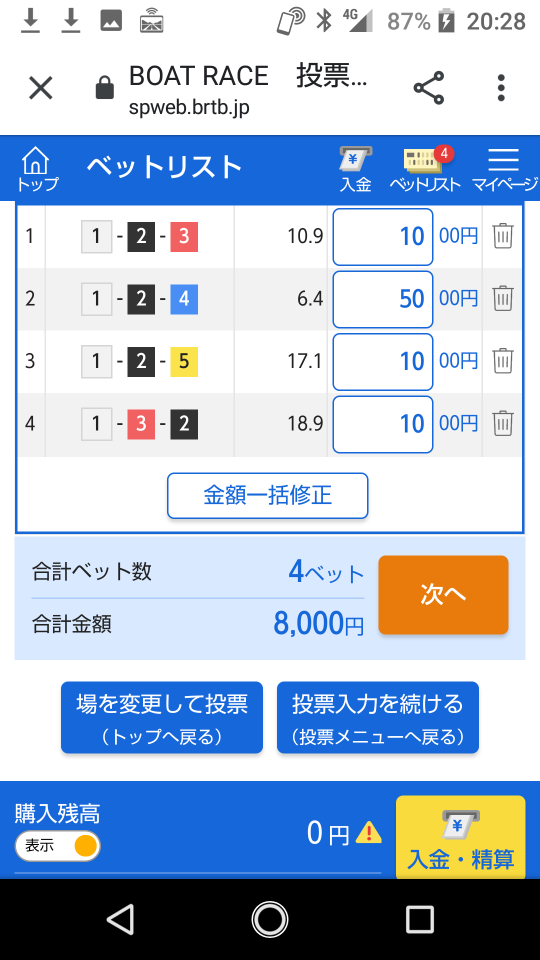Image resolution: width=540 pixels, height=960 pixels.
Task: Proceed with the orange 次へ button
Action: (x=443, y=594)
